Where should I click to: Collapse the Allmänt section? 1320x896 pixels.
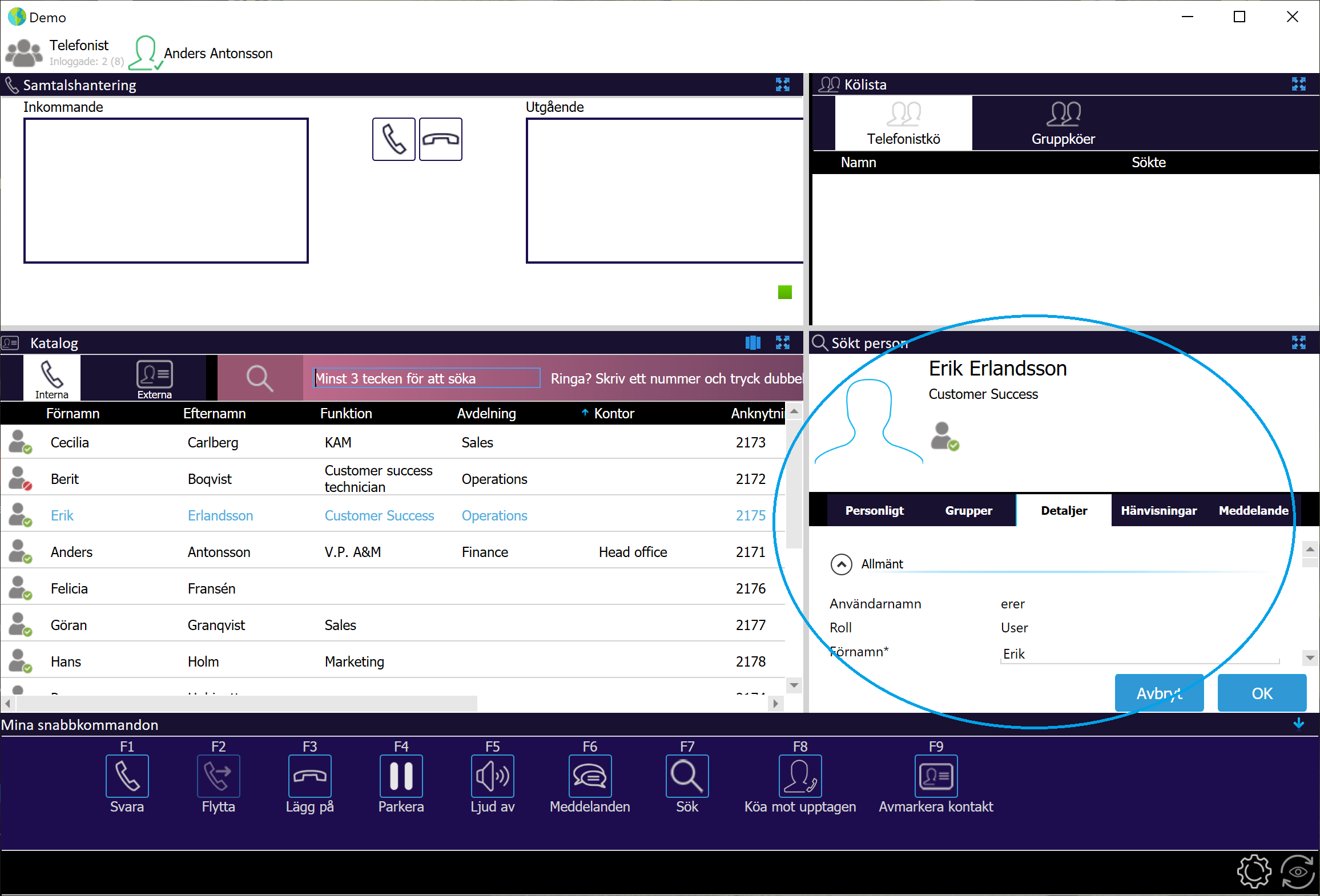[x=841, y=564]
